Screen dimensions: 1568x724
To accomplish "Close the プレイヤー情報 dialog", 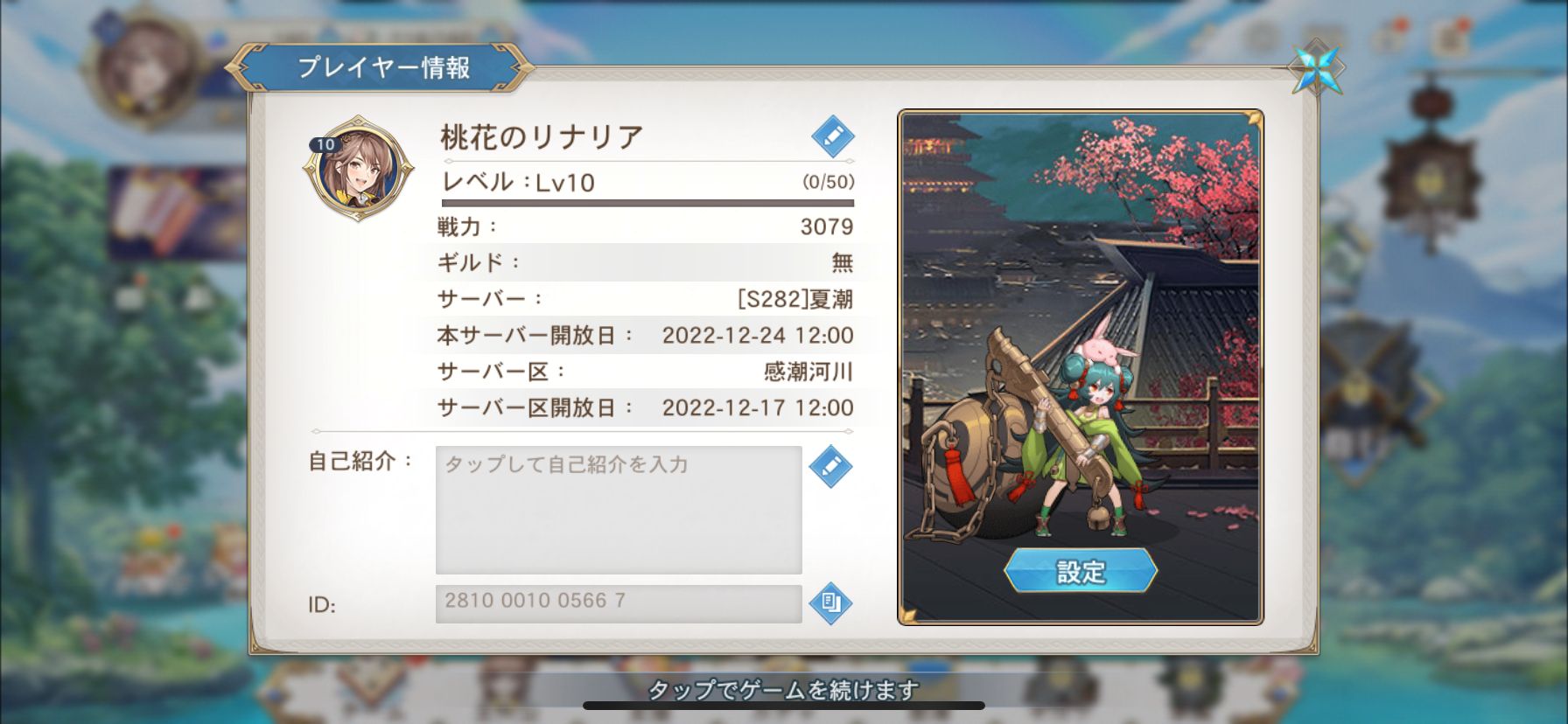I will point(1317,67).
